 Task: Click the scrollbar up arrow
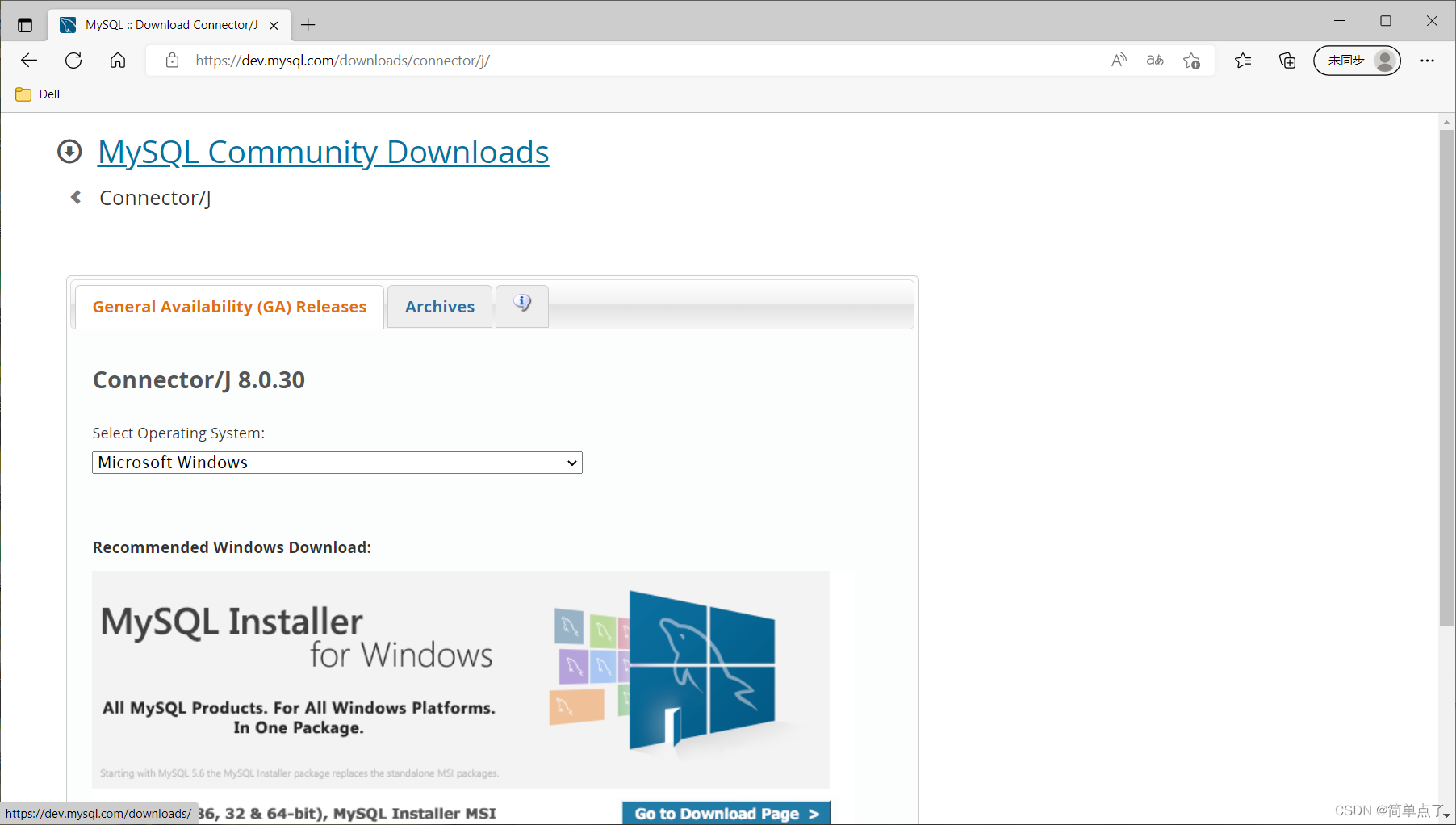[1446, 123]
